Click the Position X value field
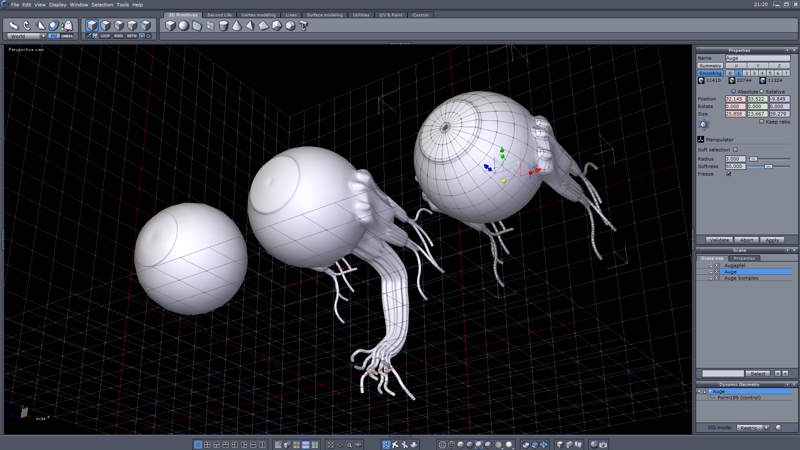Viewport: 800px width, 450px height. pos(734,99)
